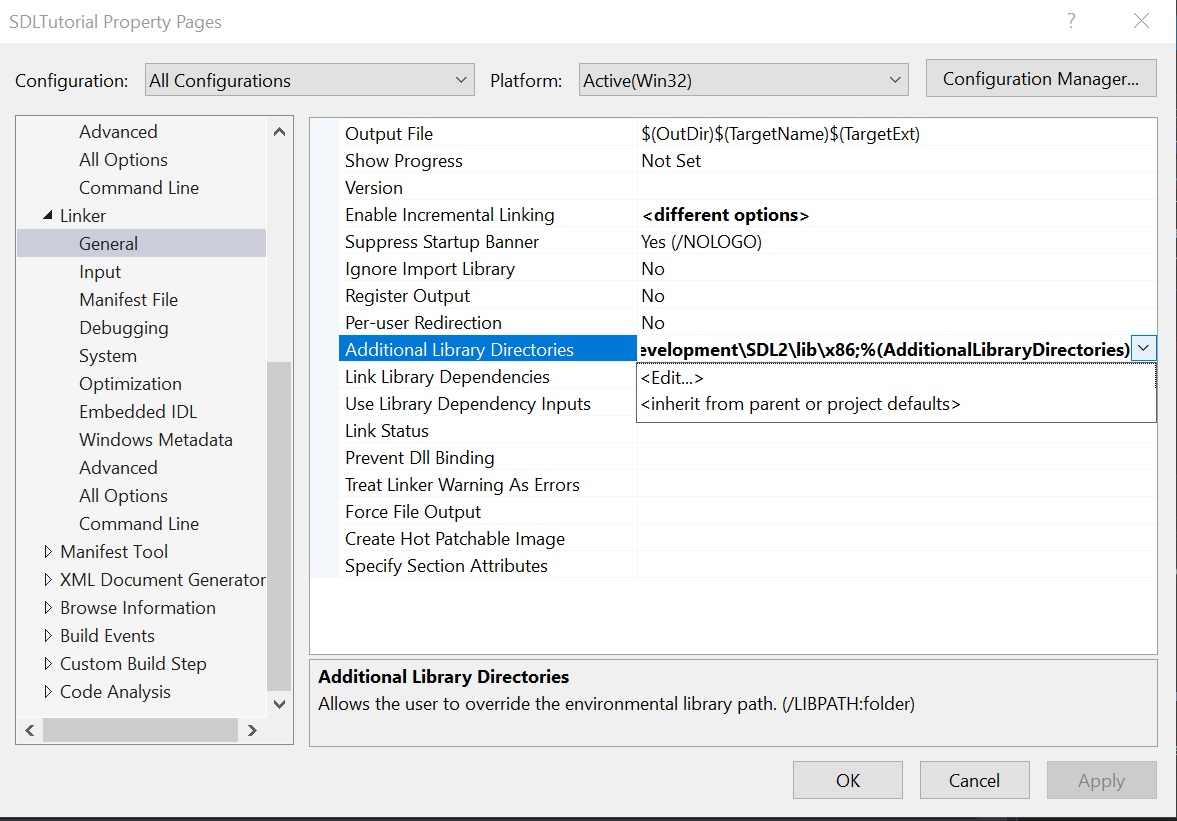Expand the Browse Information node

(48, 607)
